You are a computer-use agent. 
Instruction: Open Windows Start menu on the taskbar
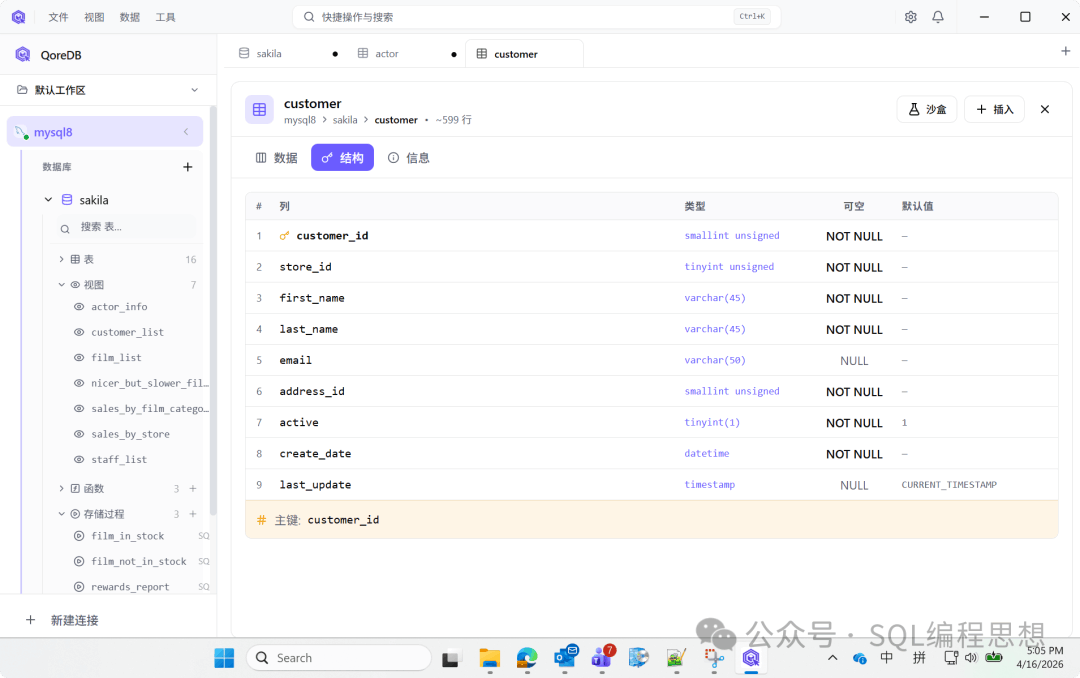pyautogui.click(x=224, y=658)
